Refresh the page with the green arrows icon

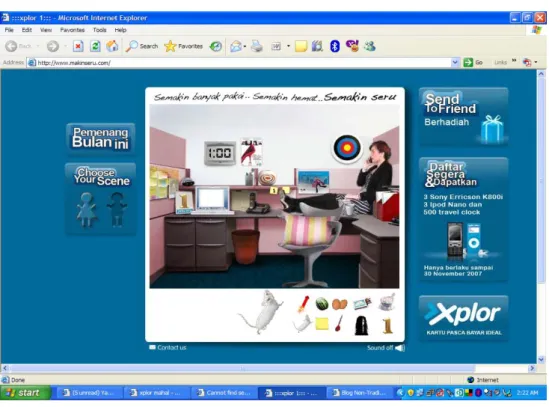point(95,46)
